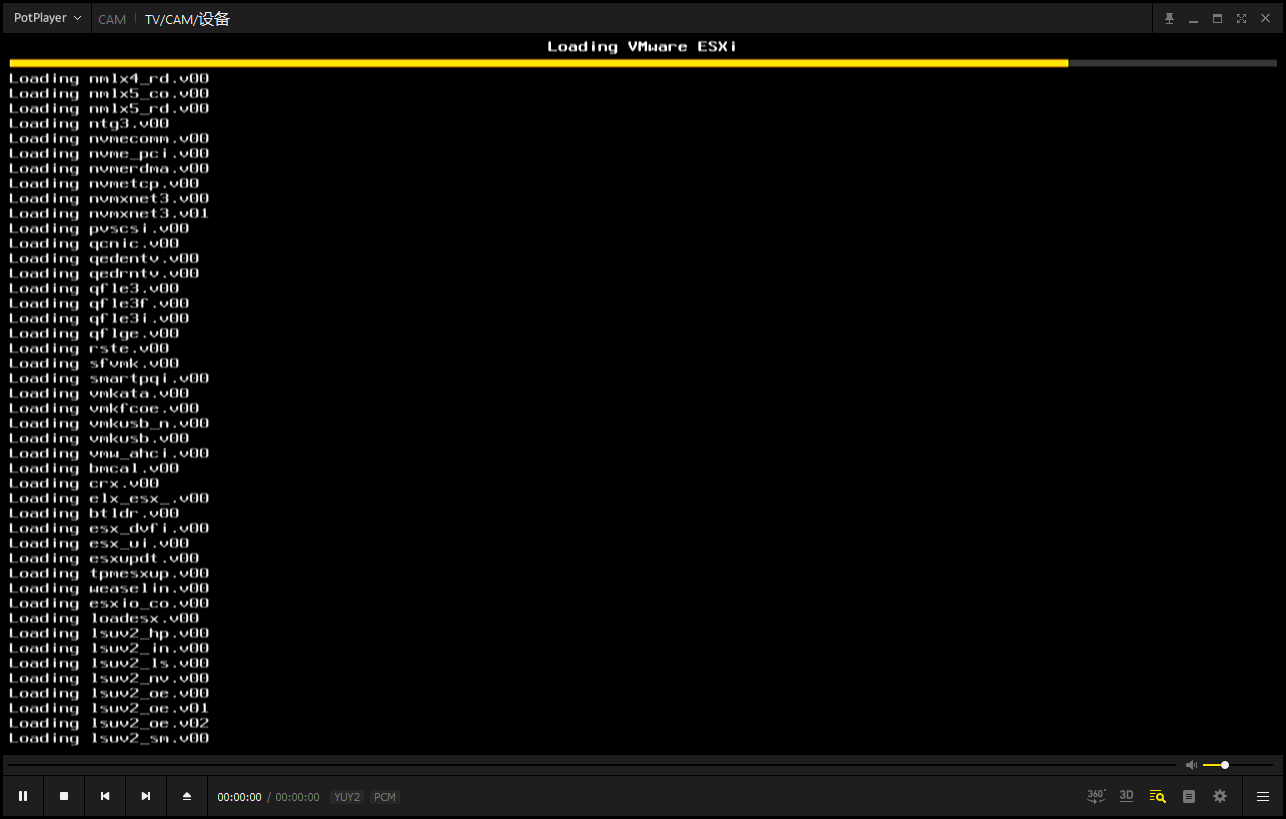The image size is (1286, 819).
Task: Click the line Loading lsuv2_oe.v02
Action: tap(109, 723)
